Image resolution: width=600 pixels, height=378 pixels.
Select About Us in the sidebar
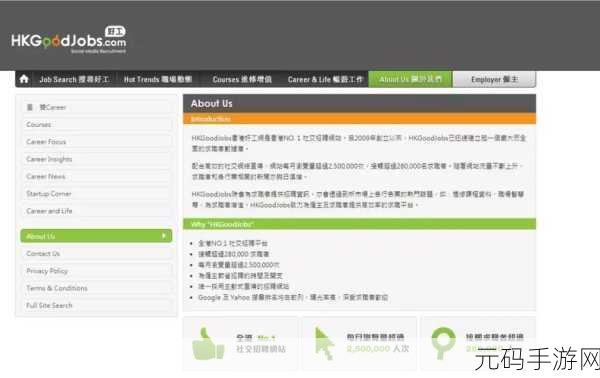(x=96, y=236)
